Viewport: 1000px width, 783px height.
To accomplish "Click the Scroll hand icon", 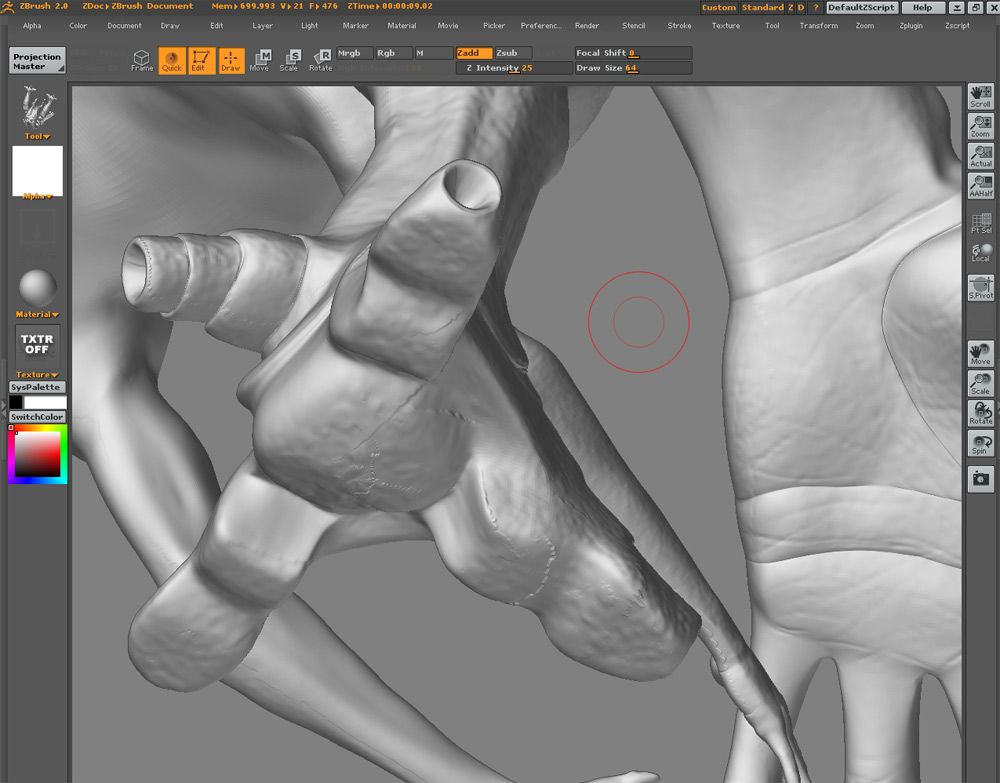I will (980, 96).
